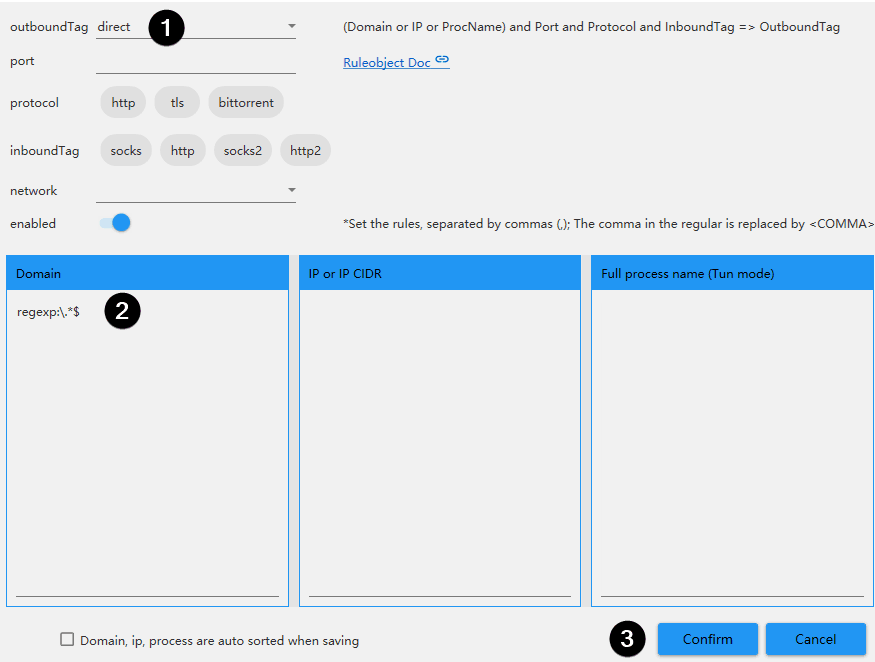
Task: Open the Ruleobject Doc link
Action: coord(387,62)
